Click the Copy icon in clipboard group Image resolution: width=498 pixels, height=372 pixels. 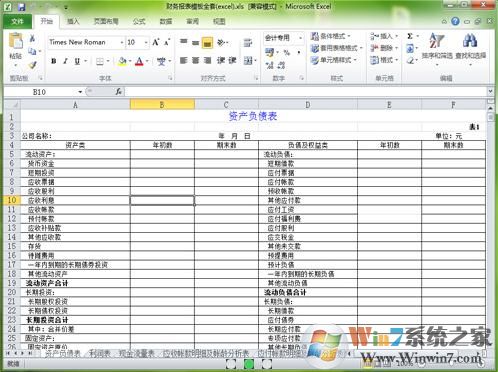32,51
